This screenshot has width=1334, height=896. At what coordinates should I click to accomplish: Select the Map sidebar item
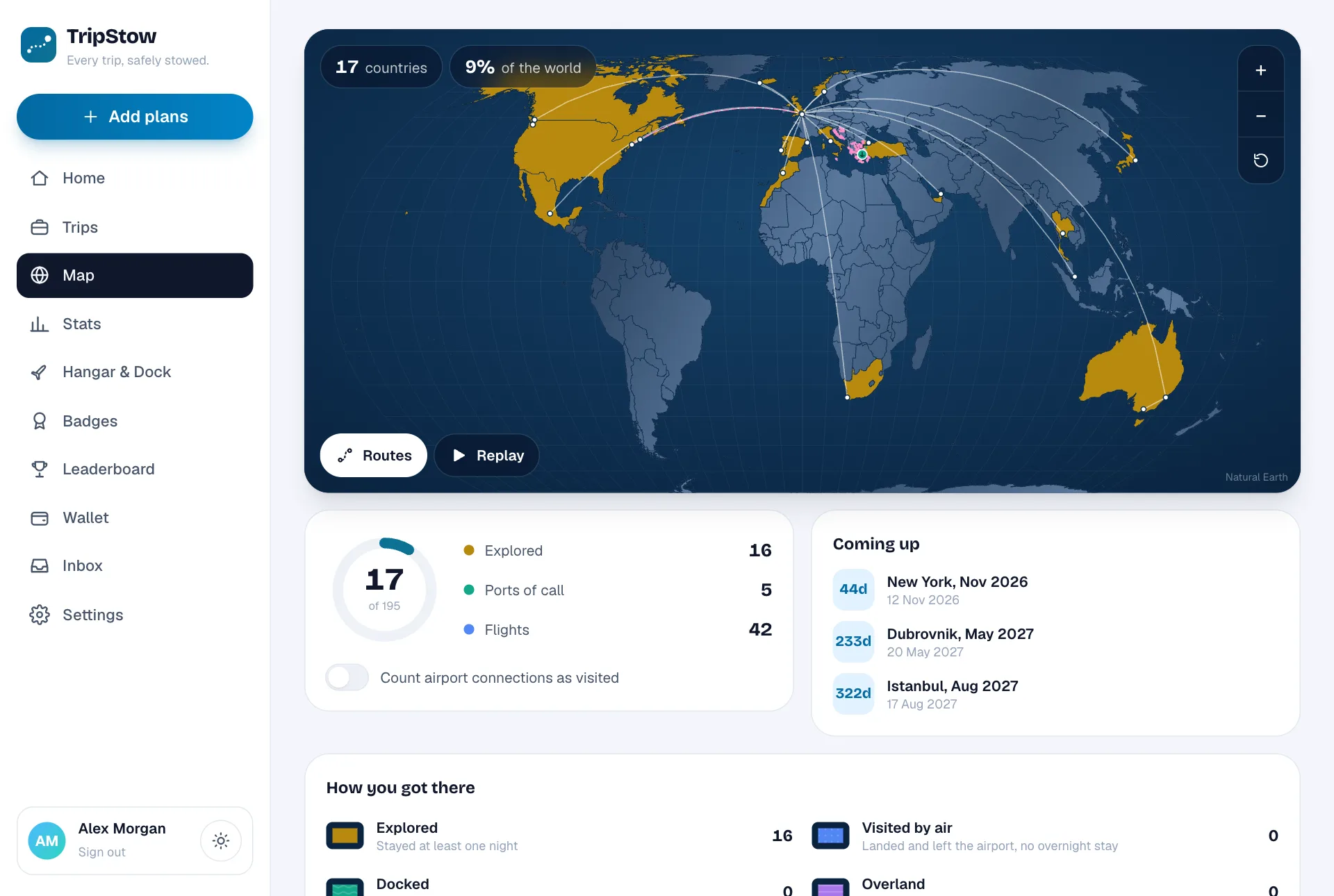point(135,276)
